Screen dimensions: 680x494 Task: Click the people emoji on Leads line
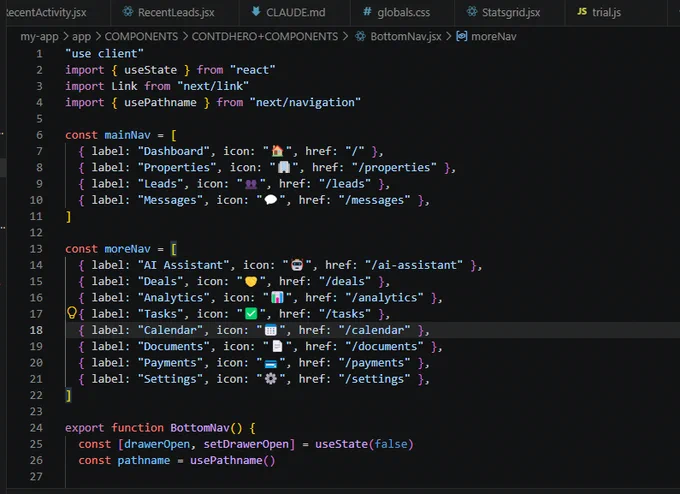pos(251,184)
